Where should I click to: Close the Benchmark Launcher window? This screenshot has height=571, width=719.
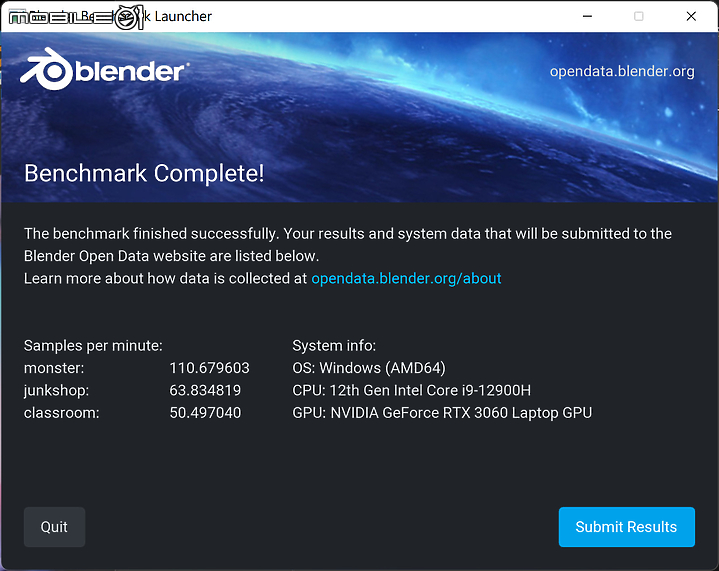click(x=692, y=16)
